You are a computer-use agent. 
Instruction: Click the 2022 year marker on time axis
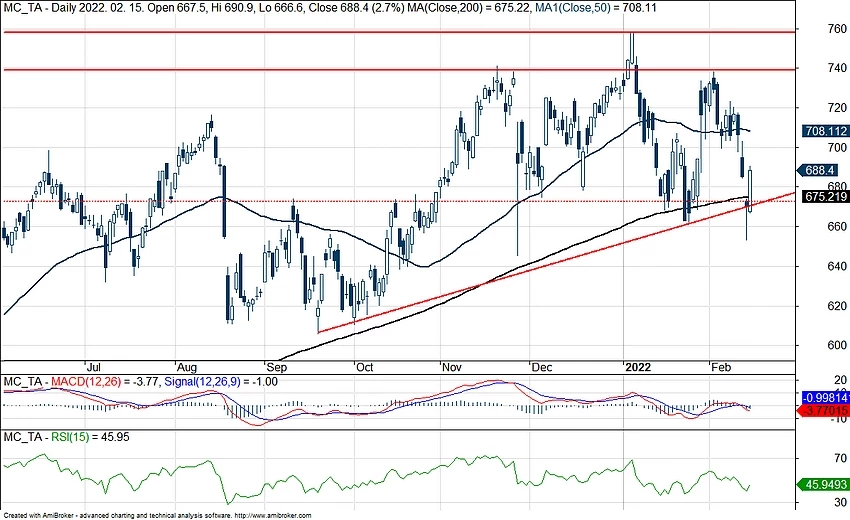click(x=636, y=367)
